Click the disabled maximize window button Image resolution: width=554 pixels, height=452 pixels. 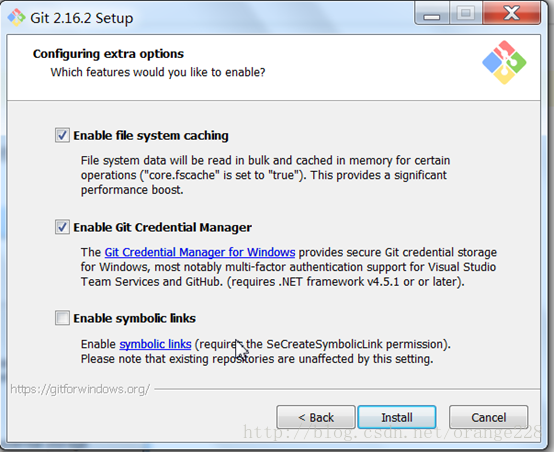click(x=466, y=13)
